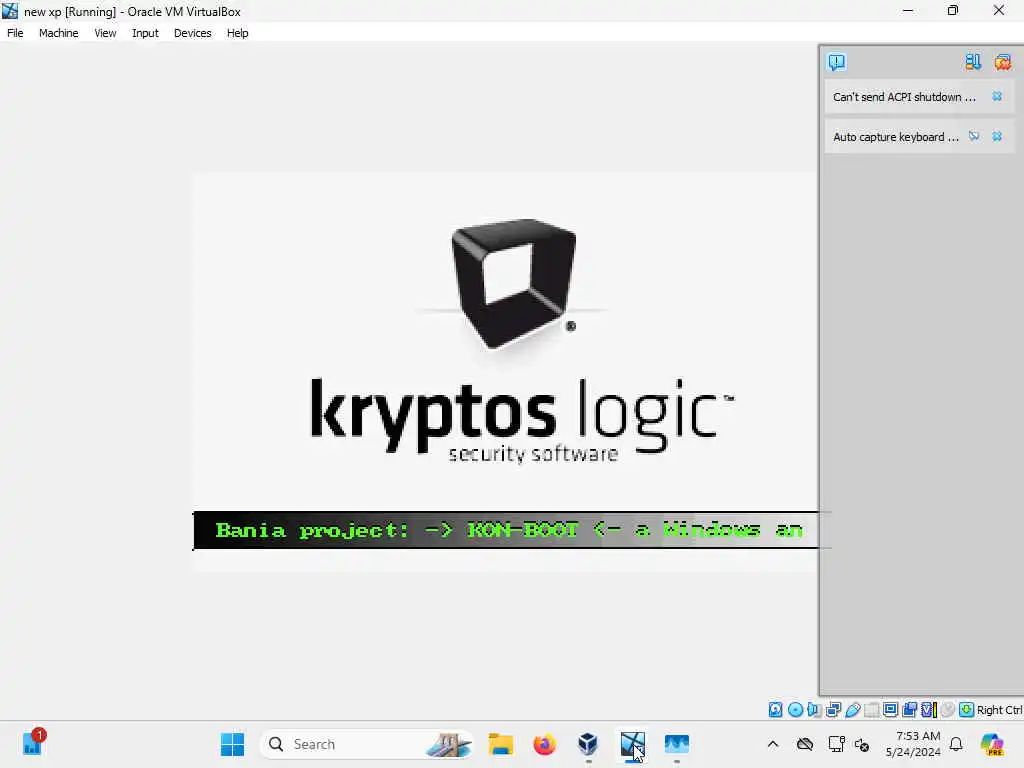Open the Machine menu
Image resolution: width=1024 pixels, height=768 pixels.
point(58,33)
